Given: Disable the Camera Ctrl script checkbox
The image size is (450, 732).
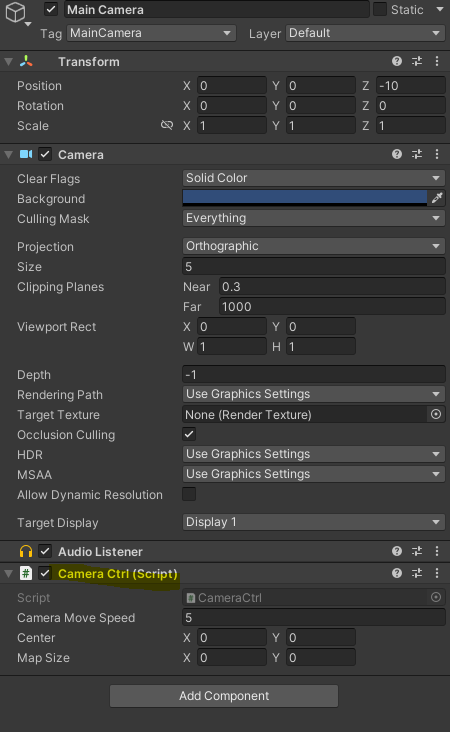Looking at the screenshot, I should click(45, 573).
